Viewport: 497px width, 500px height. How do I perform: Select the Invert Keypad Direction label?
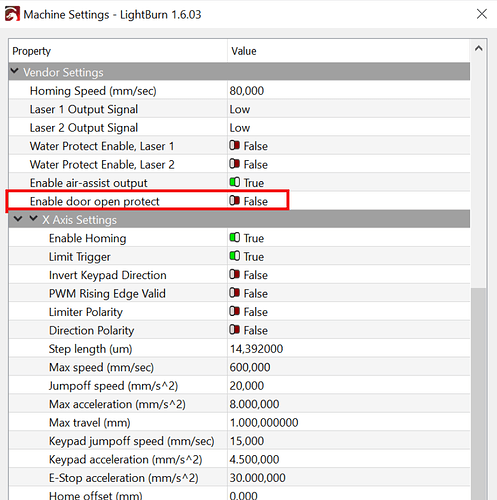pyautogui.click(x=107, y=275)
